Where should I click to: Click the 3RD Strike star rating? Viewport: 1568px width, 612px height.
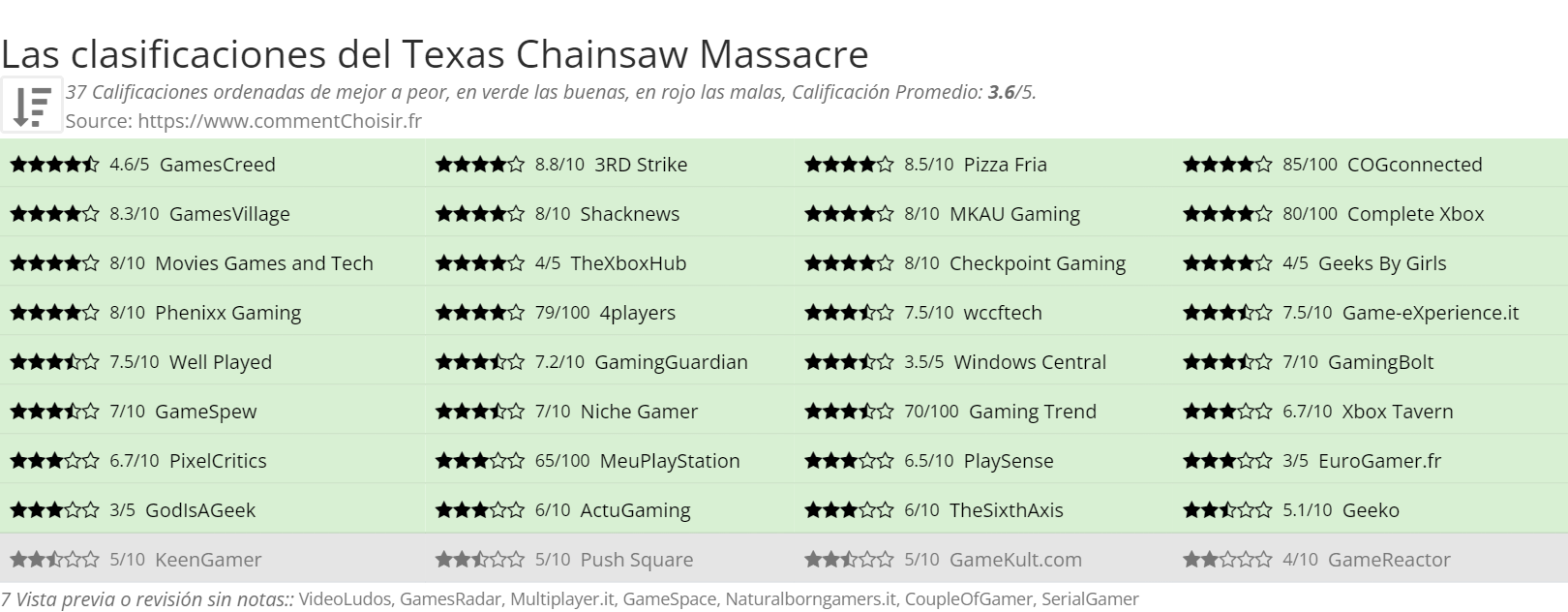[480, 165]
